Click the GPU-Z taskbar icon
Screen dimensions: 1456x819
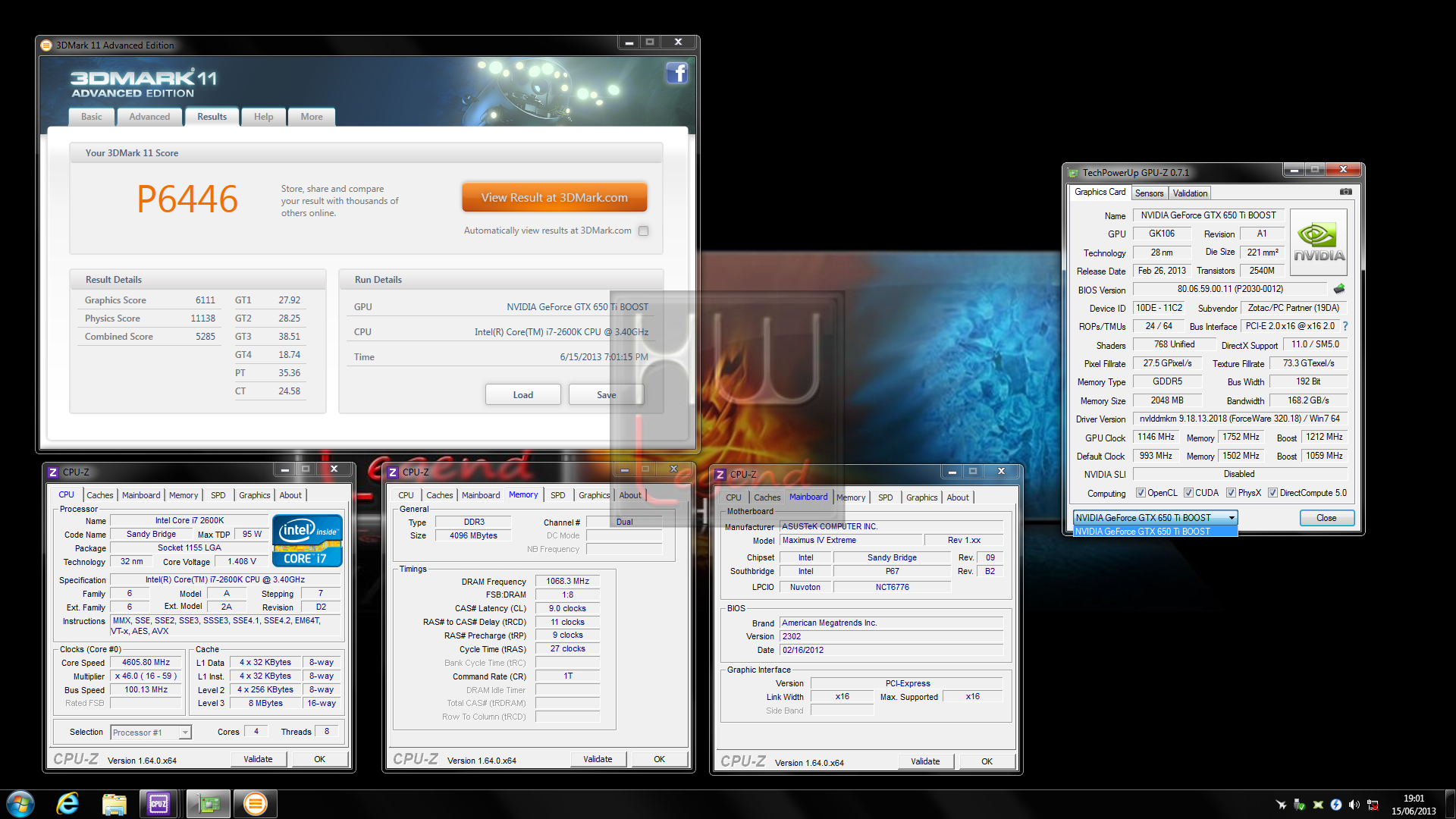[x=208, y=804]
